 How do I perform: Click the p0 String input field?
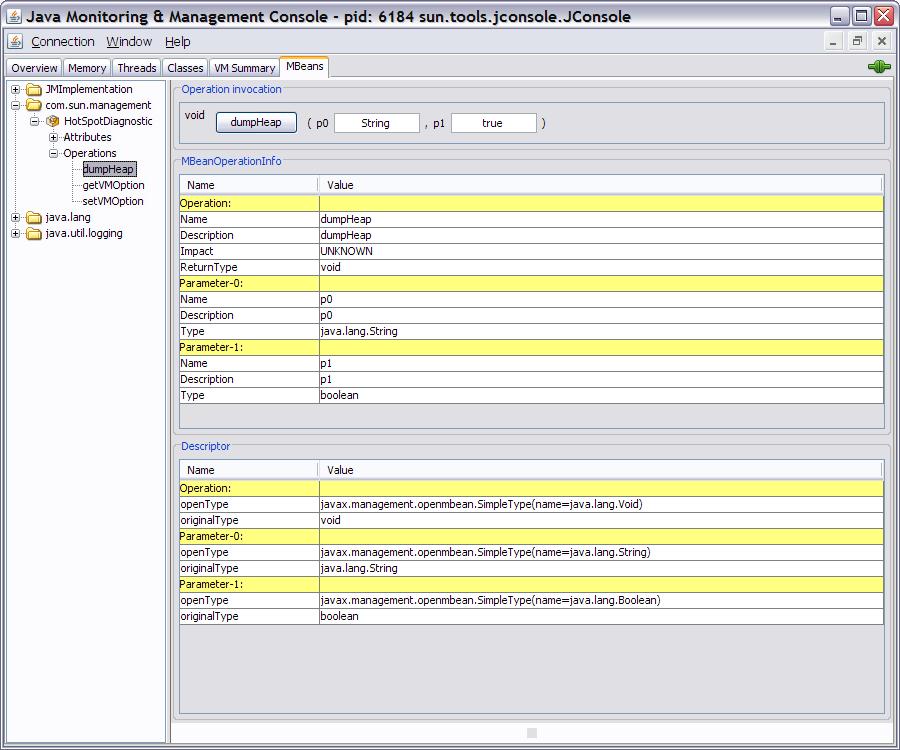(377, 123)
